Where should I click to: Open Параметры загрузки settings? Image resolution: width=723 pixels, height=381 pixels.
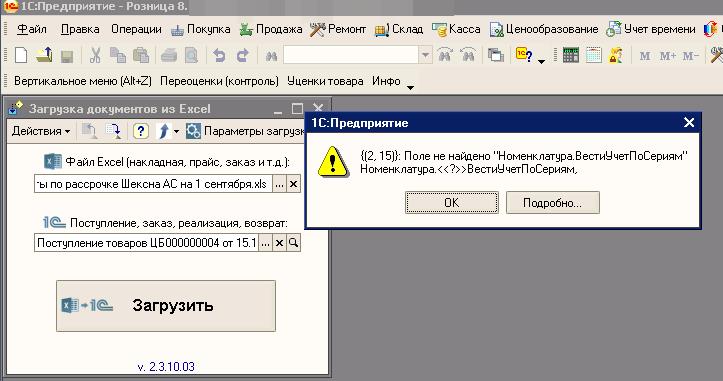[246, 131]
